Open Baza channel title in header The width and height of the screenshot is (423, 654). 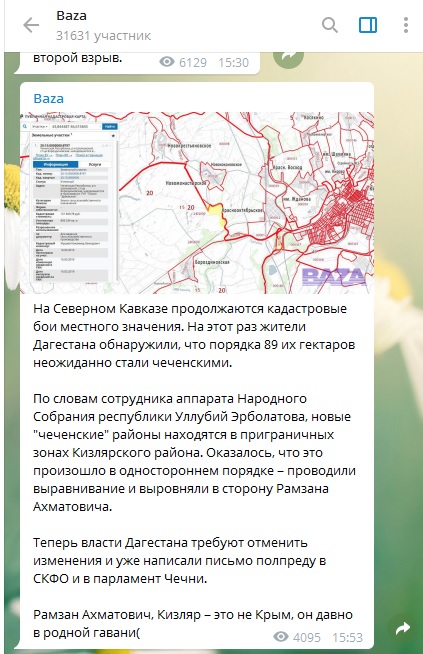pos(71,16)
